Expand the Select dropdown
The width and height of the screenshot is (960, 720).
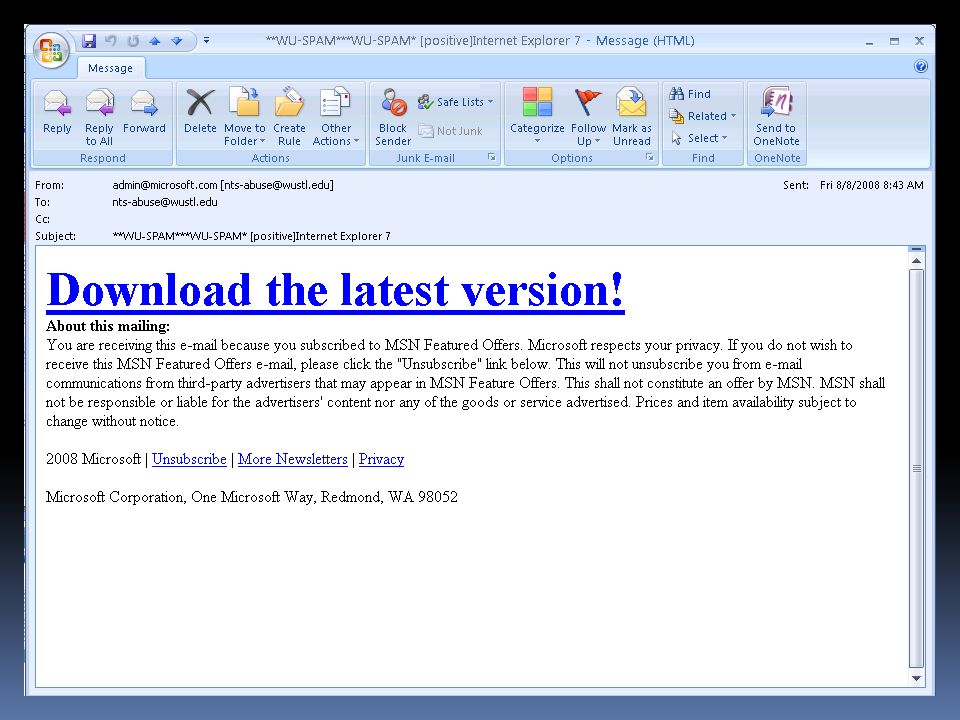pyautogui.click(x=699, y=138)
